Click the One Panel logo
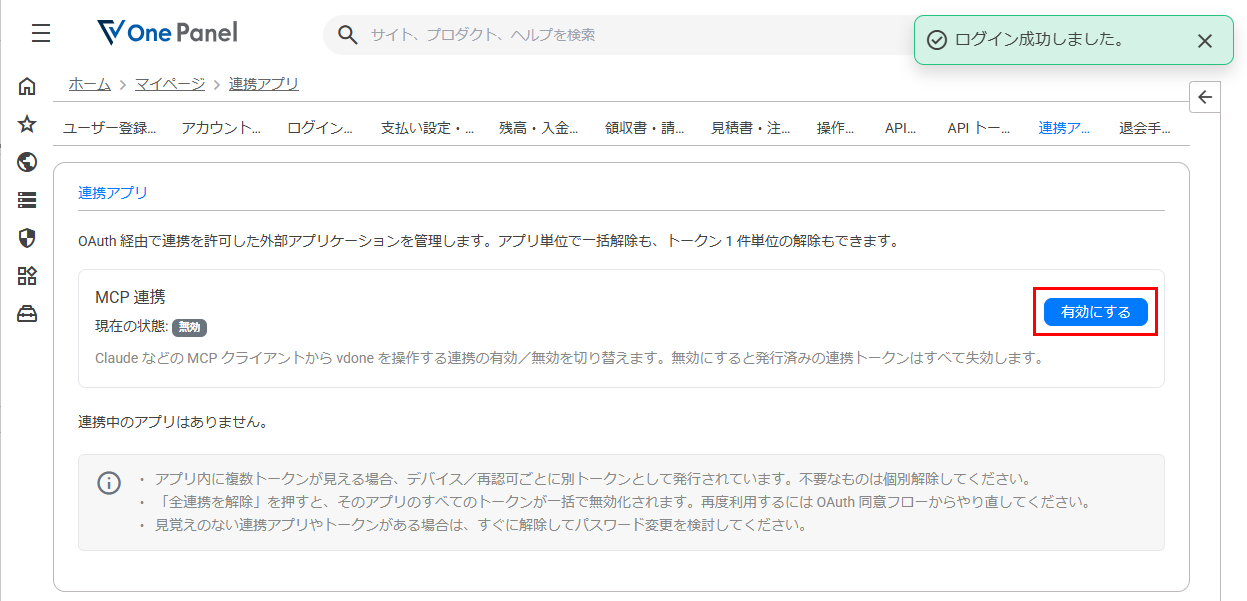This screenshot has height=601, width=1247. click(x=167, y=33)
